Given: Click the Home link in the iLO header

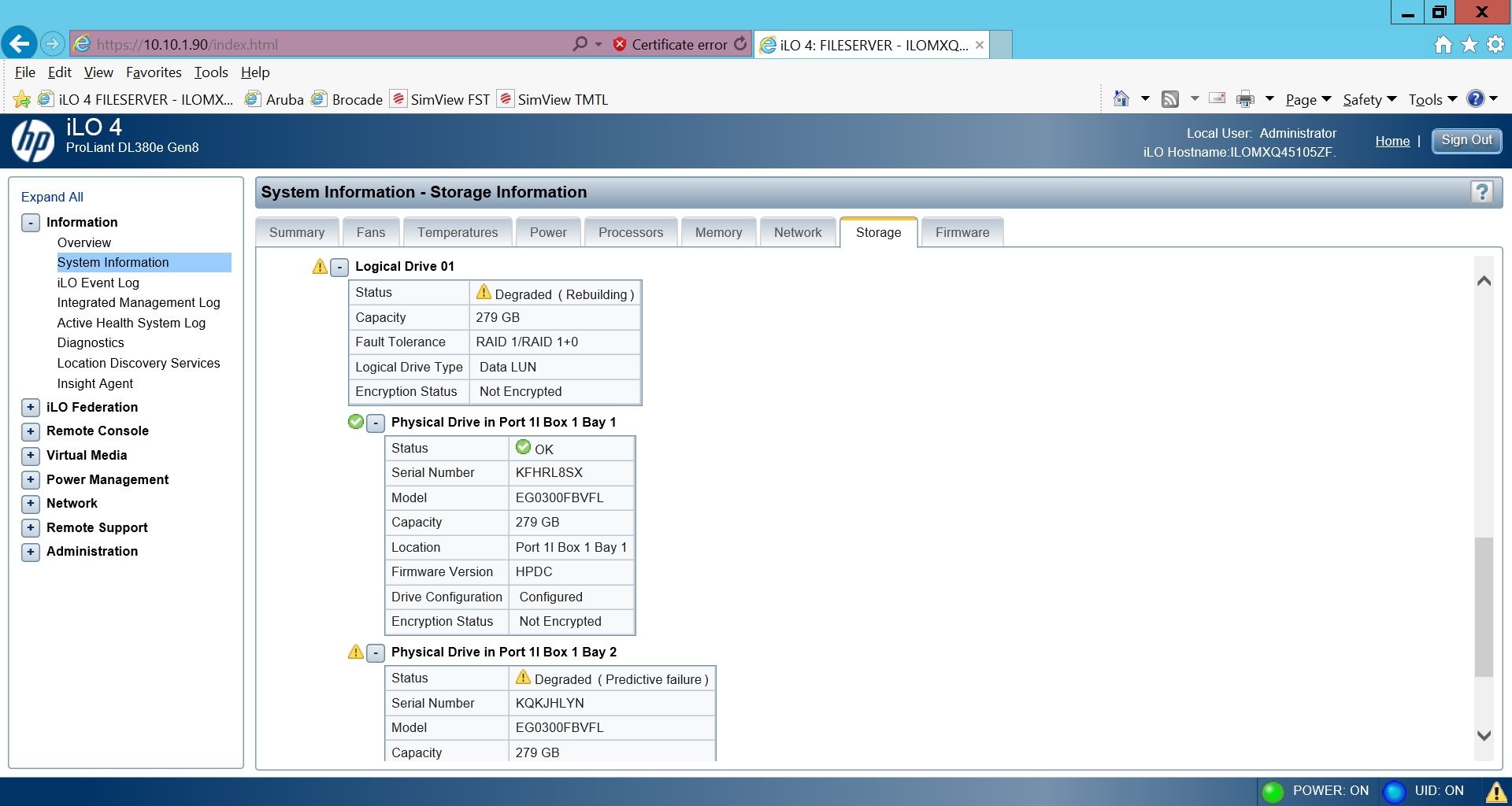Looking at the screenshot, I should pyautogui.click(x=1392, y=142).
